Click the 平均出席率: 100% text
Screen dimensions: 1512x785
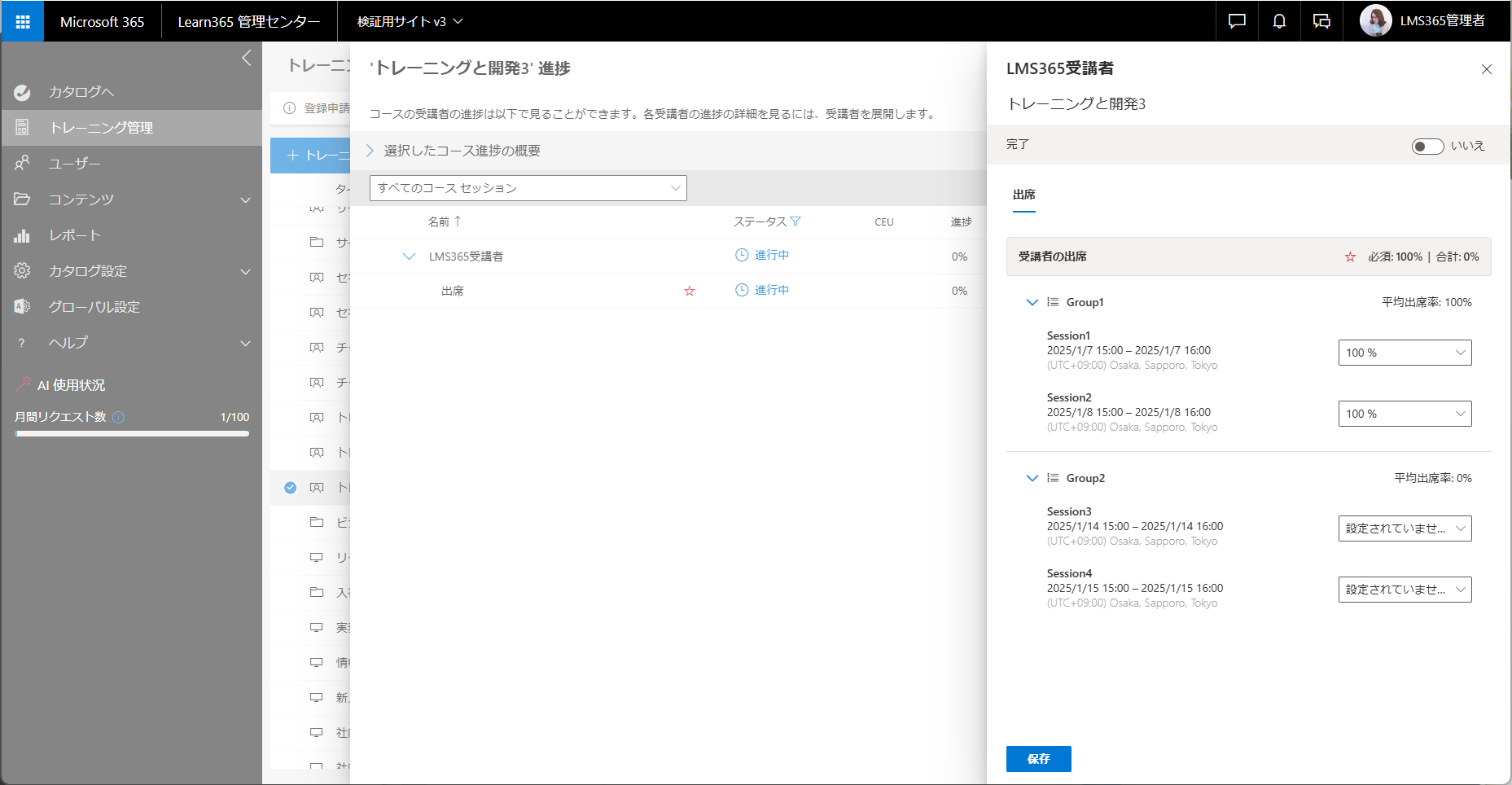1427,302
